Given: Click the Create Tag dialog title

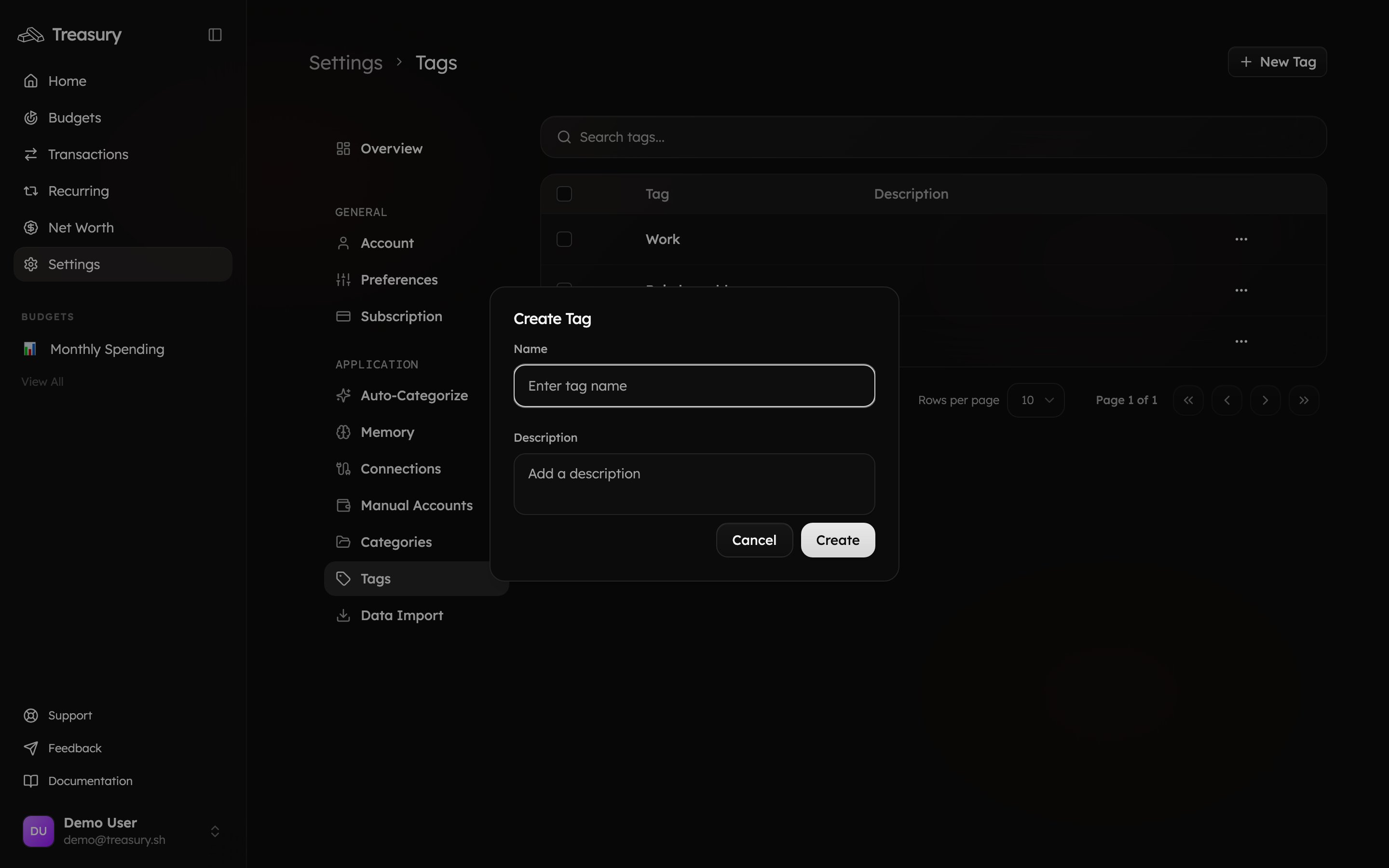Looking at the screenshot, I should [x=552, y=319].
